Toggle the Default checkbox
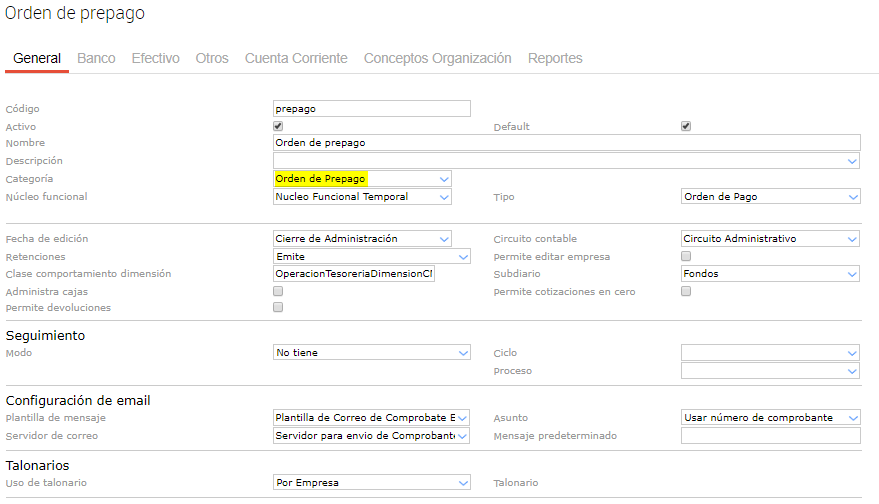This screenshot has width=879, height=504. point(686,126)
